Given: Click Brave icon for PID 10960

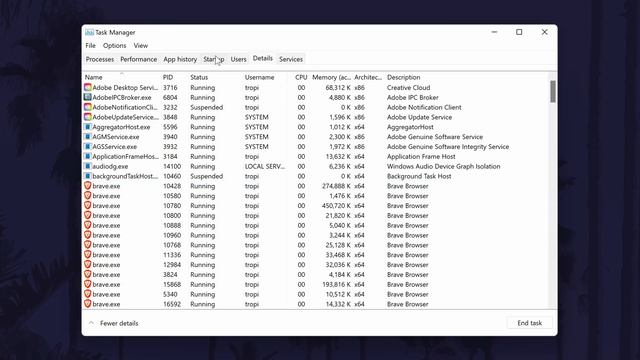Looking at the screenshot, I should point(87,235).
